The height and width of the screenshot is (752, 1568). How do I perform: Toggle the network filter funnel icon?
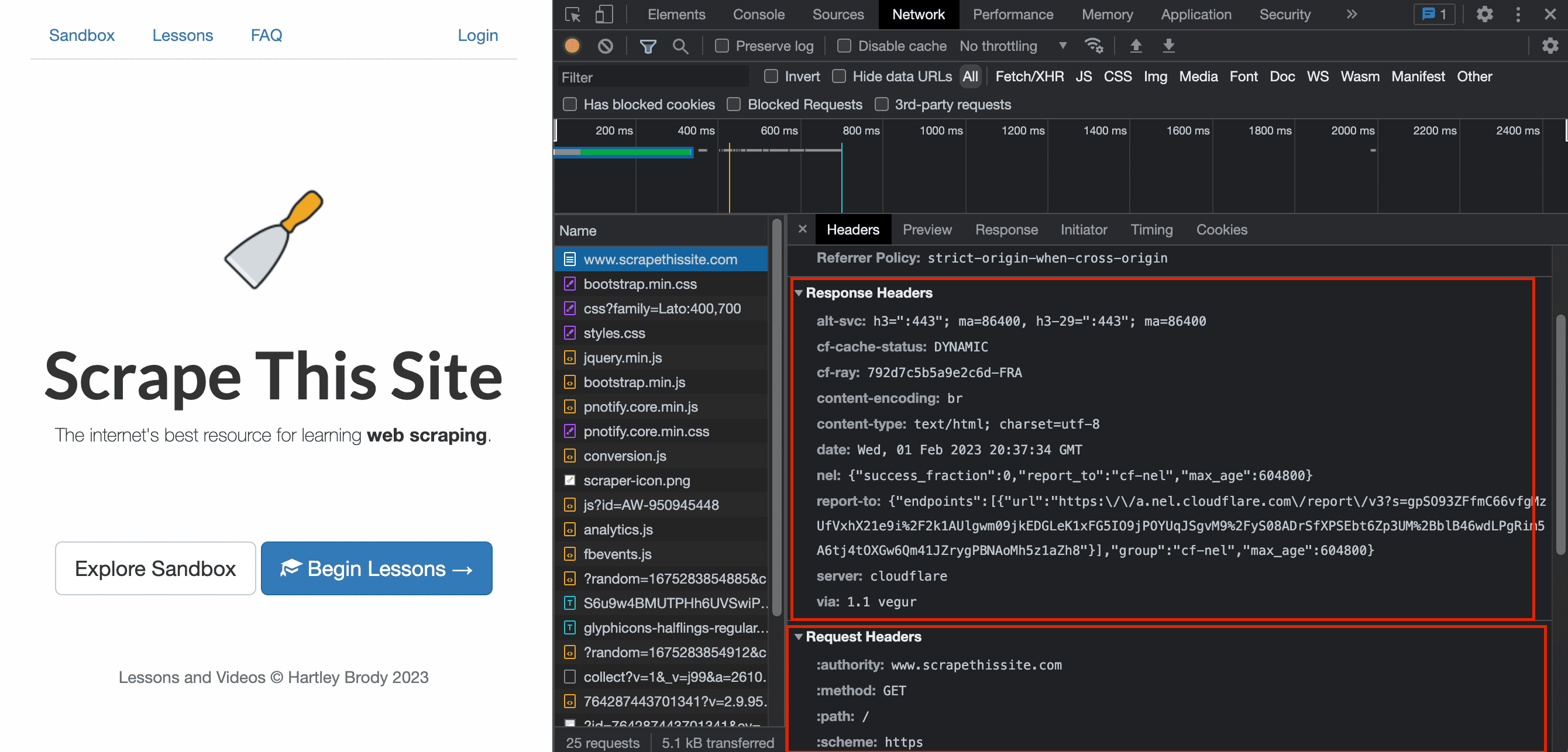[x=648, y=46]
